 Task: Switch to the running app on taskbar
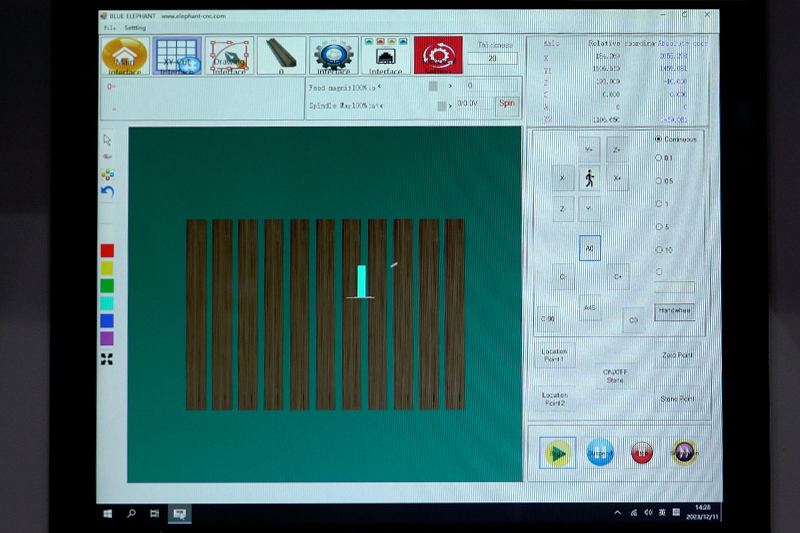point(180,514)
